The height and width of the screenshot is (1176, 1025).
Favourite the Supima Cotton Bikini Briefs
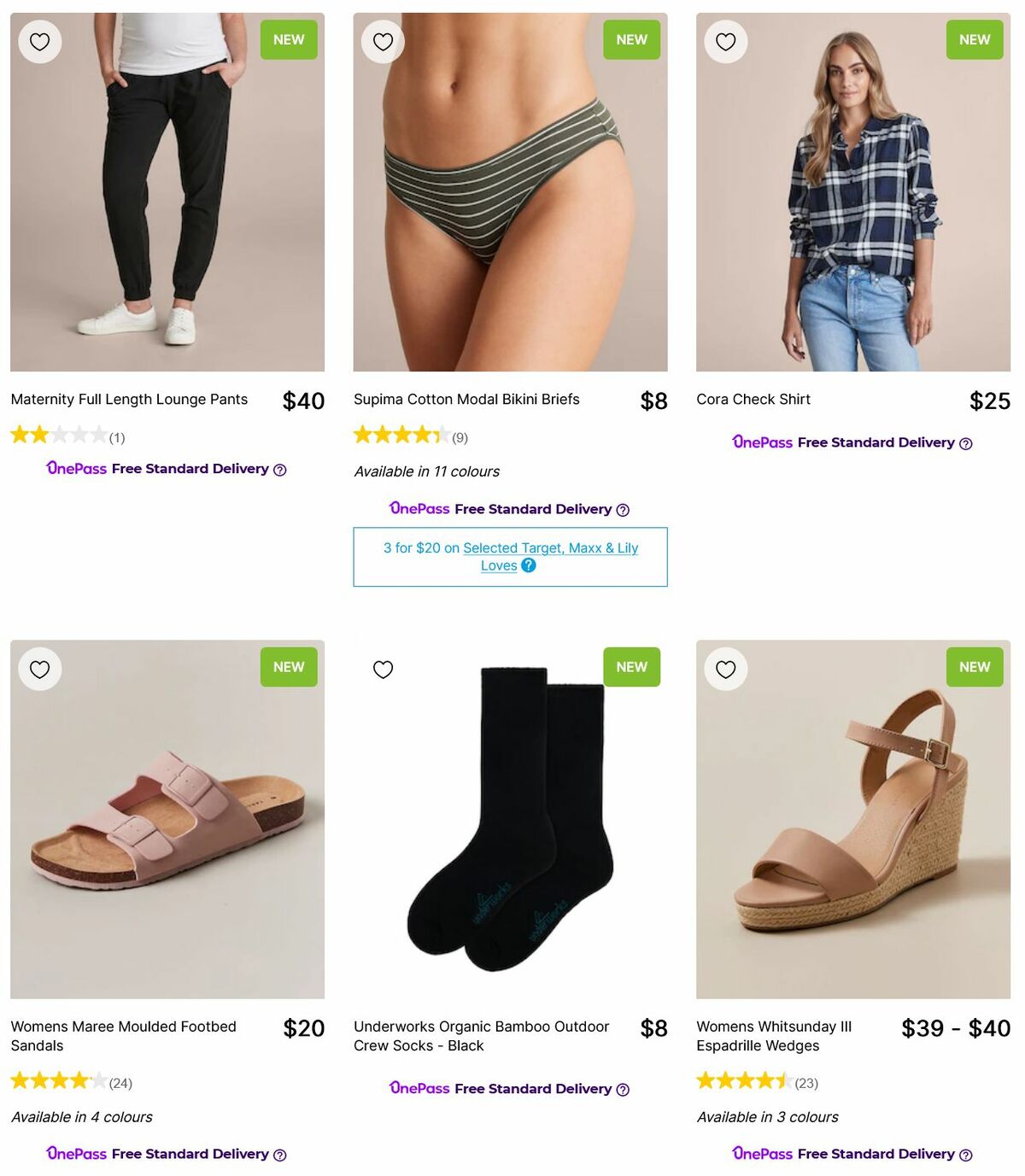click(383, 40)
